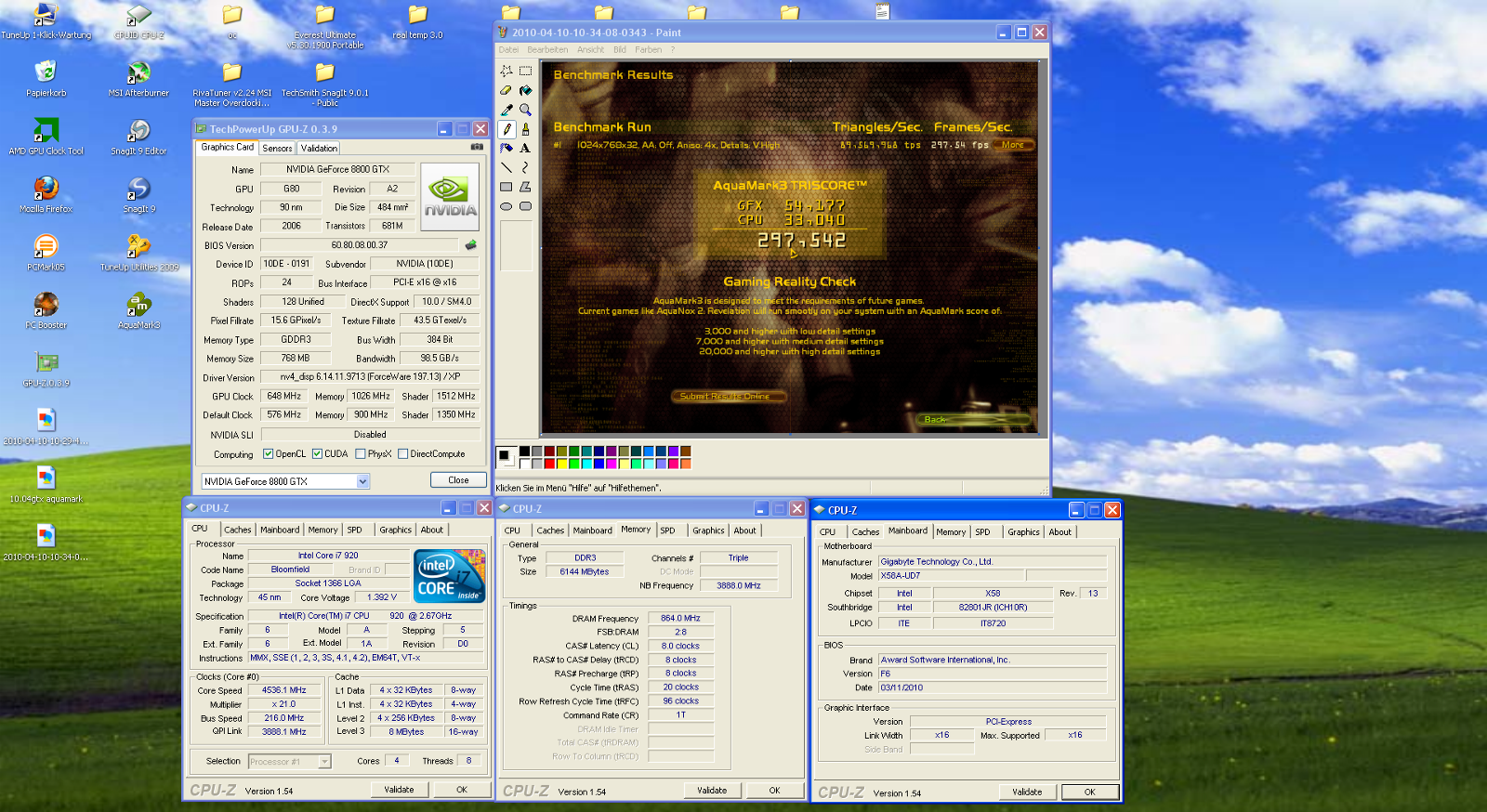Select the CPUID CPU-Z desktop shortcut
The height and width of the screenshot is (812, 1487).
point(138,21)
